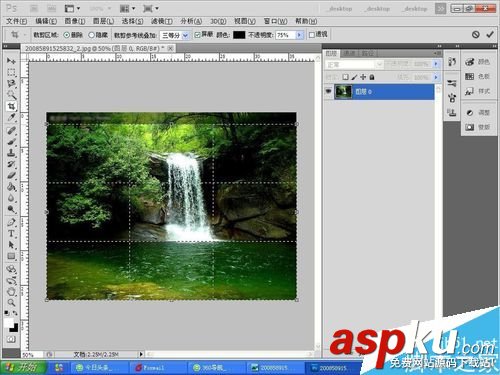Select the Quick Selection tool
Image resolution: width=500 pixels, height=375 pixels.
click(x=11, y=95)
